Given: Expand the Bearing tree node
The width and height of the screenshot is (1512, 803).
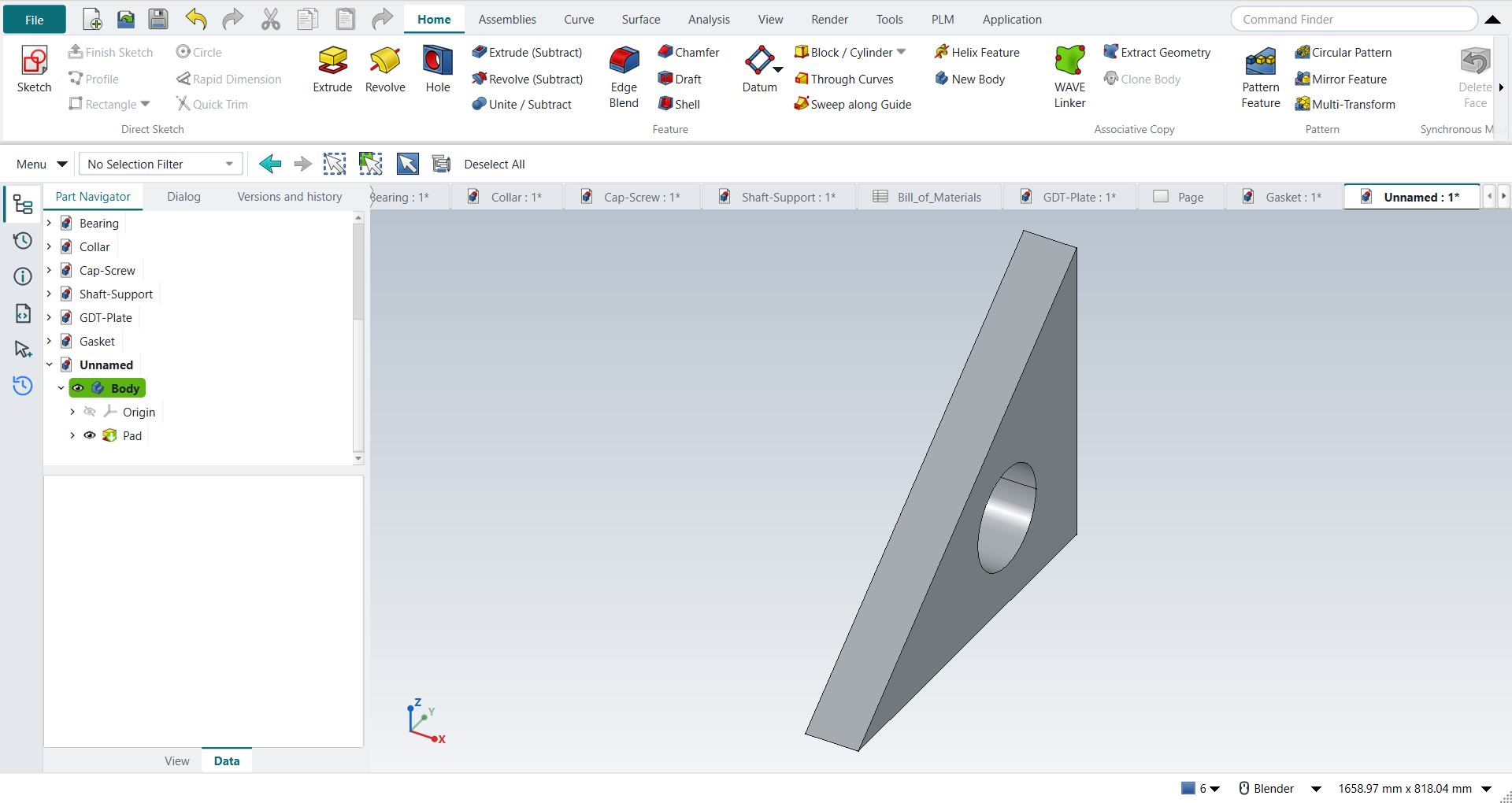Looking at the screenshot, I should click(x=49, y=223).
